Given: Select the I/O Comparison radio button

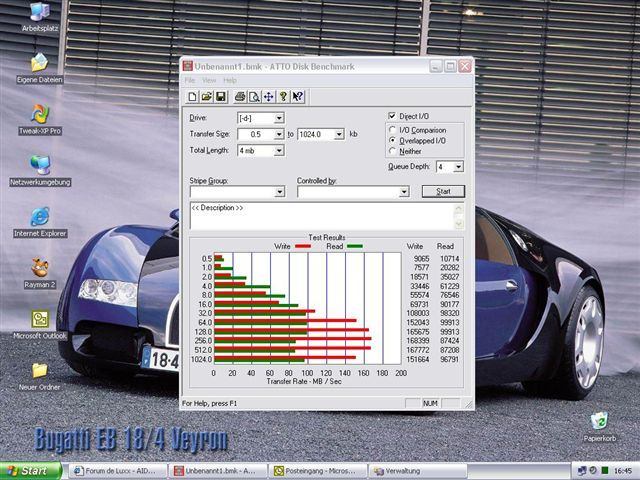Looking at the screenshot, I should [x=392, y=130].
